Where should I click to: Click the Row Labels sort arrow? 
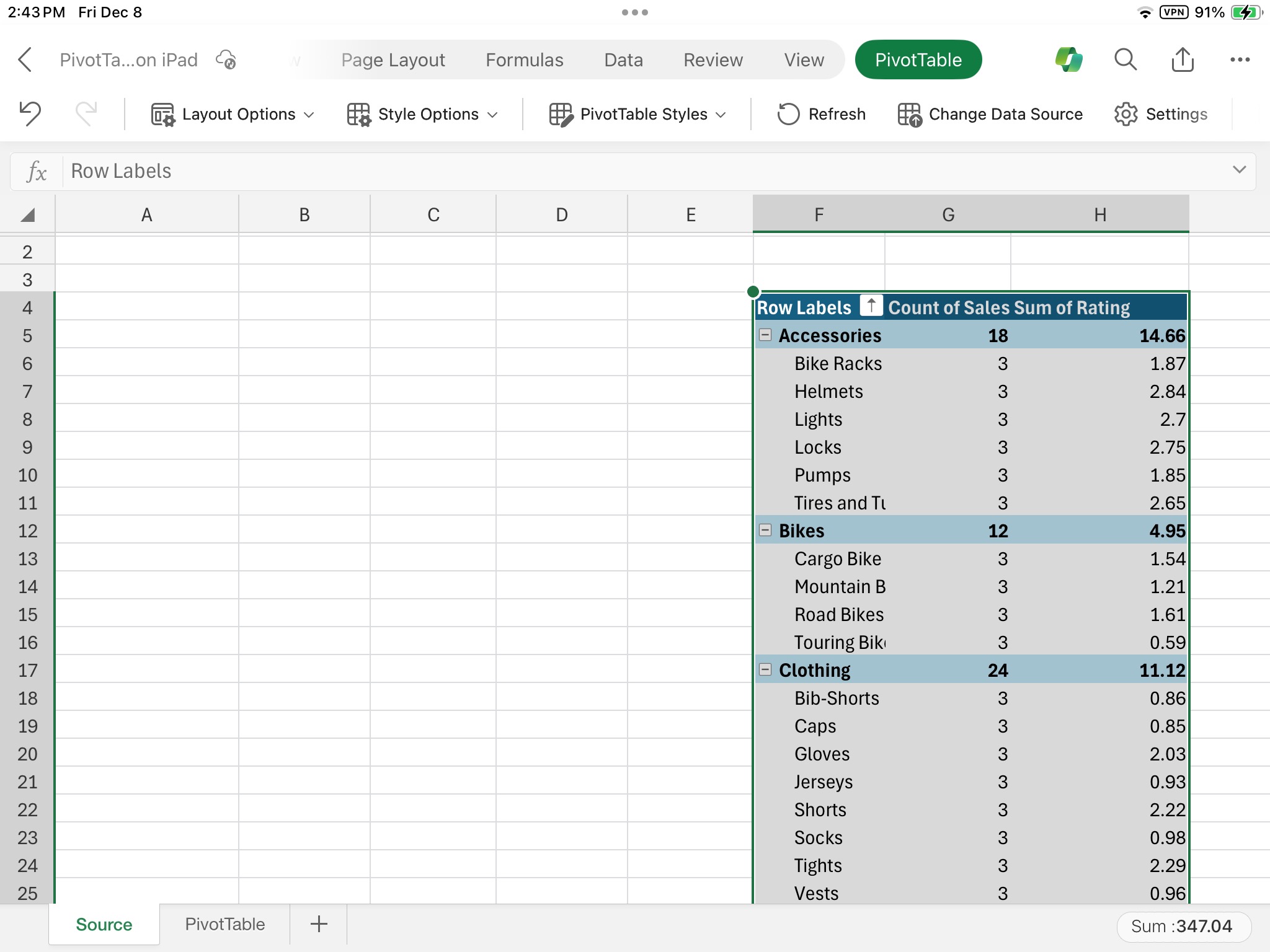[x=871, y=306]
